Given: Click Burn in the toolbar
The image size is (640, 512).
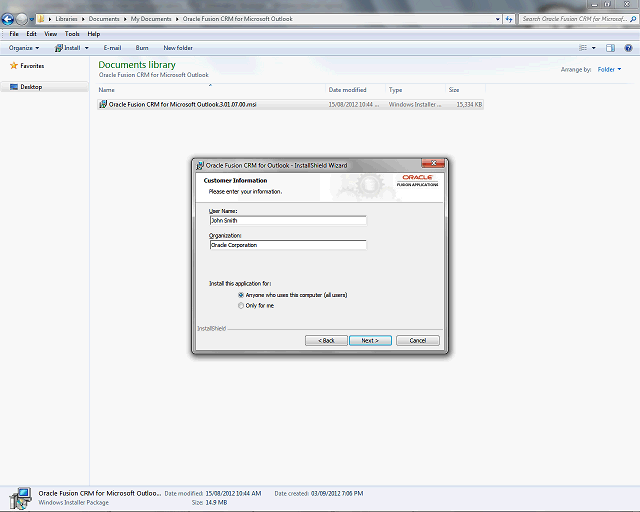Looking at the screenshot, I should pyautogui.click(x=142, y=48).
